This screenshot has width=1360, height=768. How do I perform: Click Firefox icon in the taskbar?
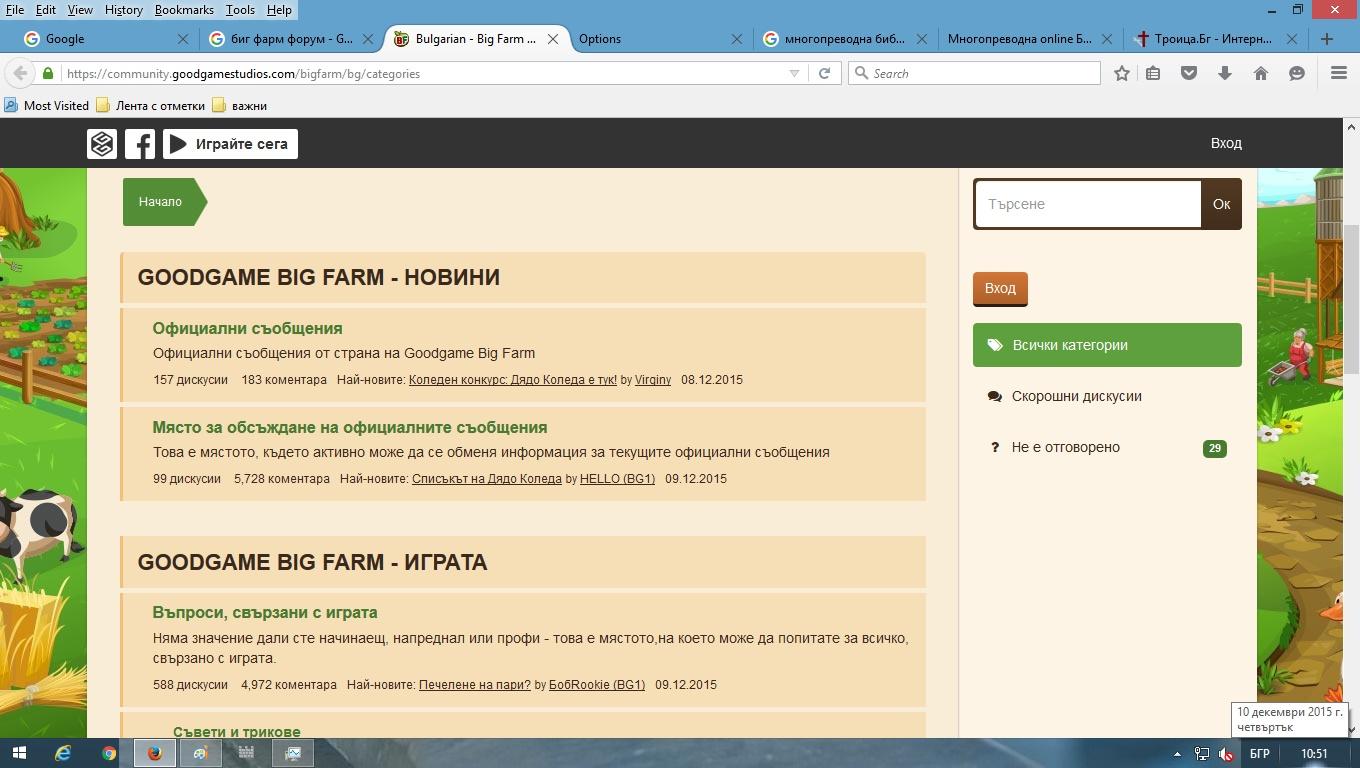(x=155, y=753)
